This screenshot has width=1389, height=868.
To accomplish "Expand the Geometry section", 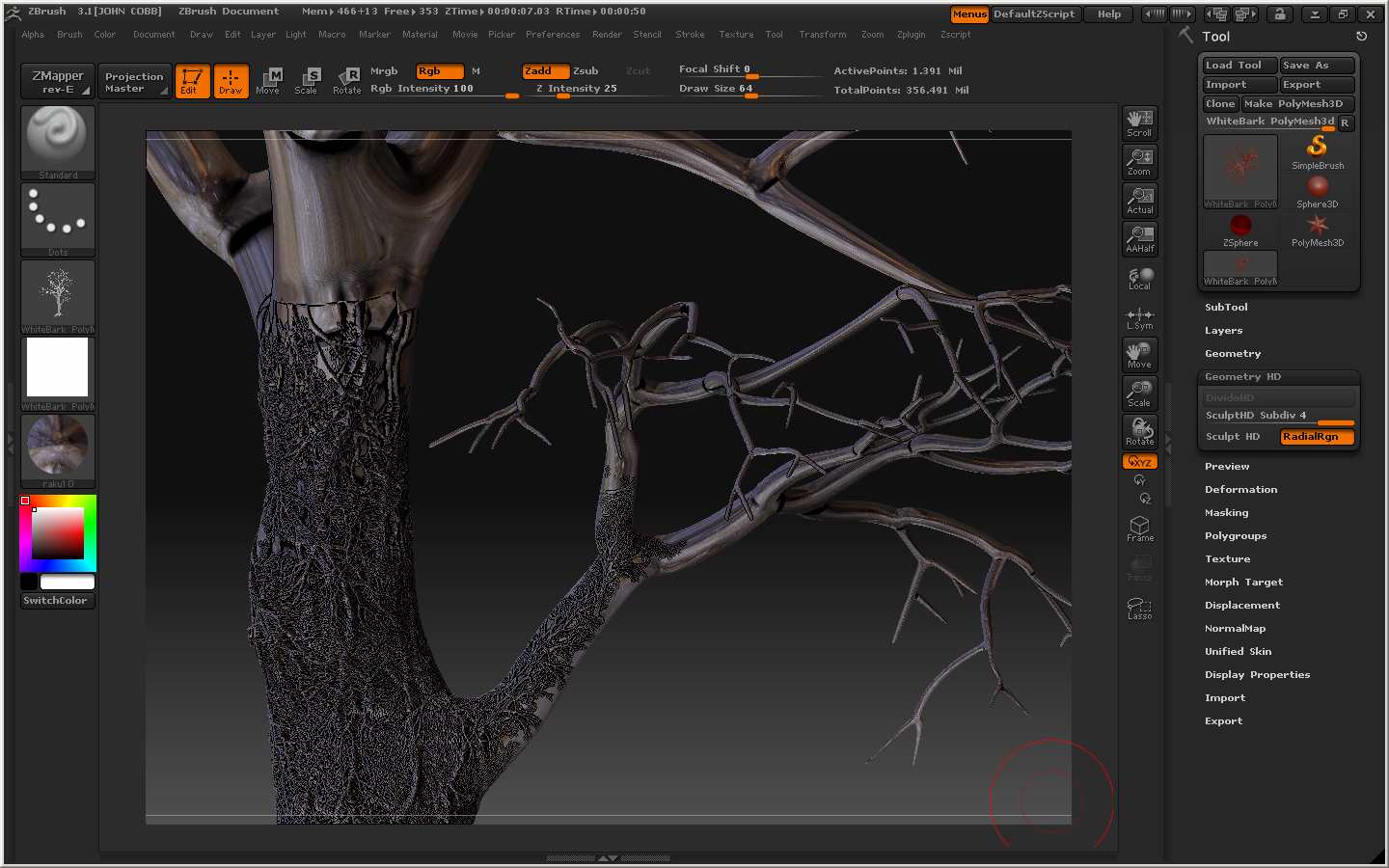I will pyautogui.click(x=1233, y=353).
